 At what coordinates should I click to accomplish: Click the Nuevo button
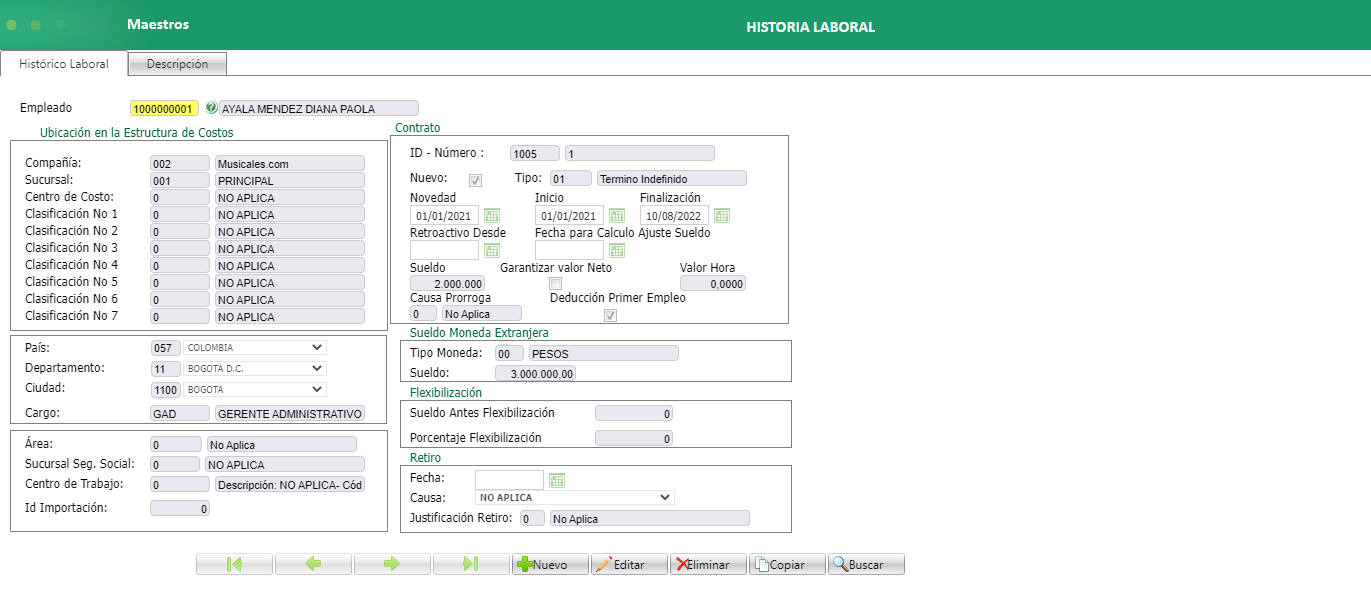coord(550,564)
